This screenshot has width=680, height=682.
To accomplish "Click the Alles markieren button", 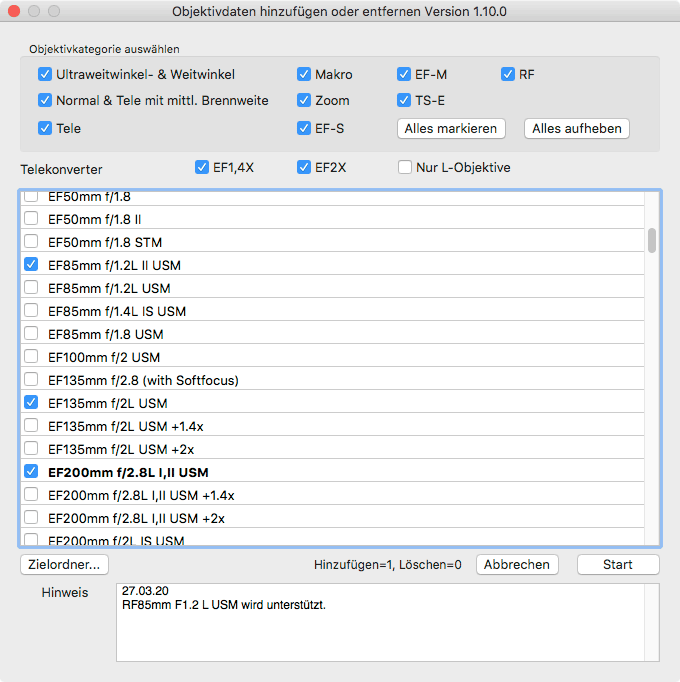I will point(451,128).
